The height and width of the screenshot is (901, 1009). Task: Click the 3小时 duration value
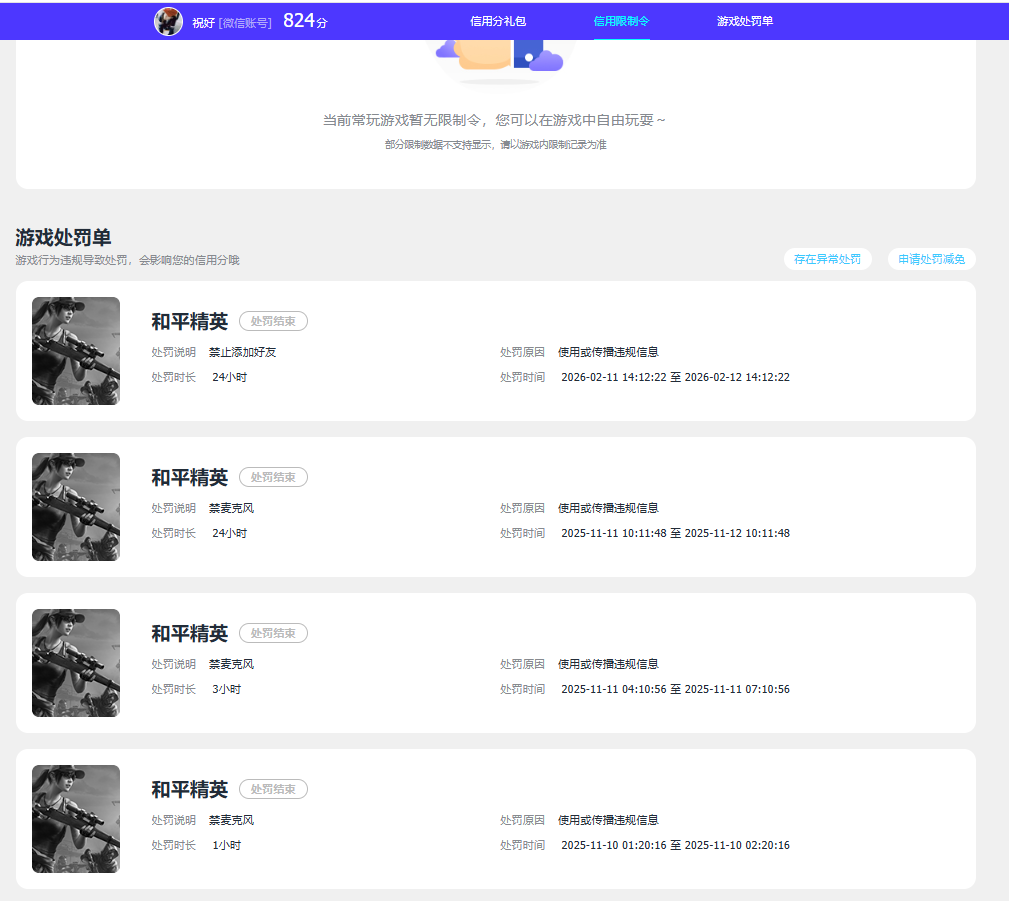[x=227, y=689]
